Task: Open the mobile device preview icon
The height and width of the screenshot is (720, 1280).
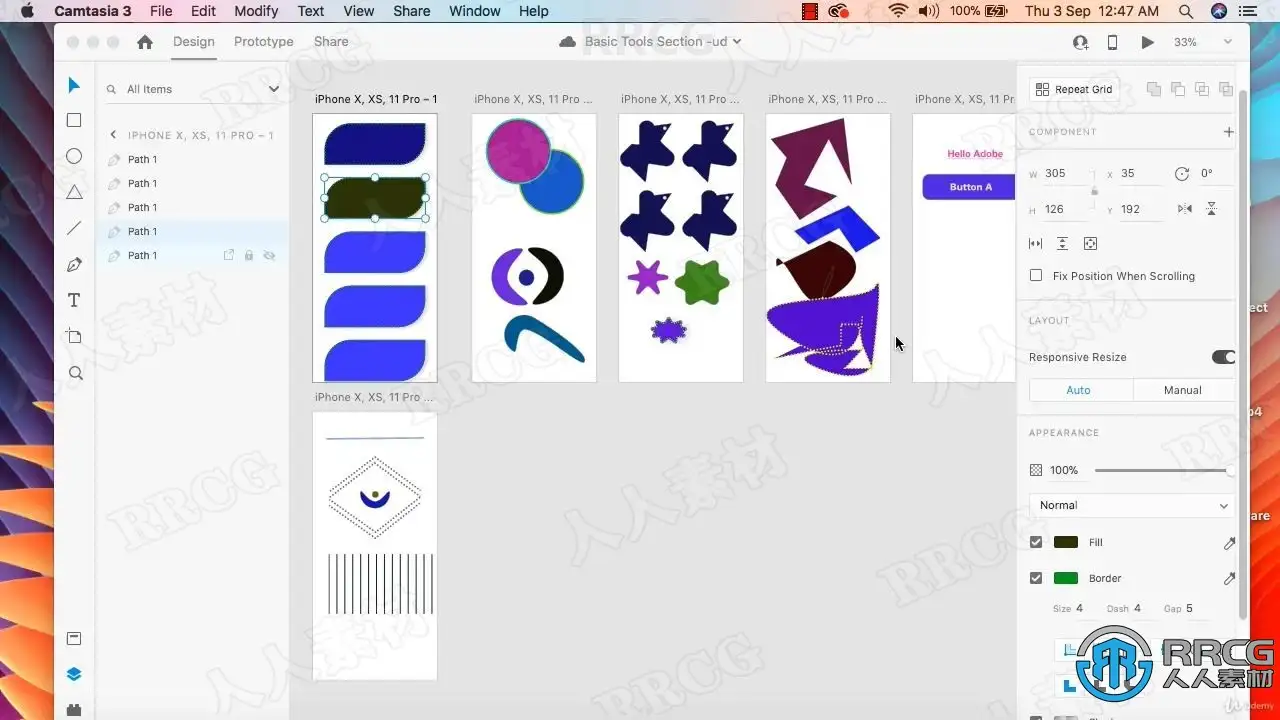Action: pyautogui.click(x=1112, y=42)
